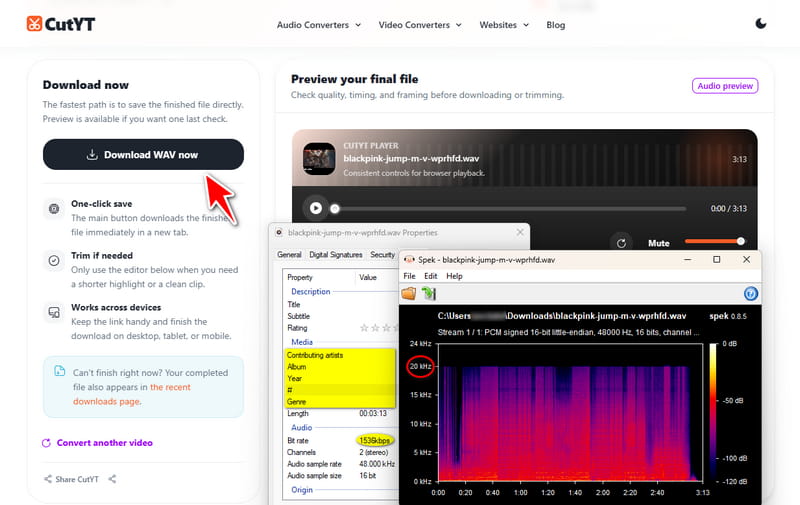This screenshot has width=800, height=505.
Task: Click the replay circular arrow icon
Action: pos(621,243)
